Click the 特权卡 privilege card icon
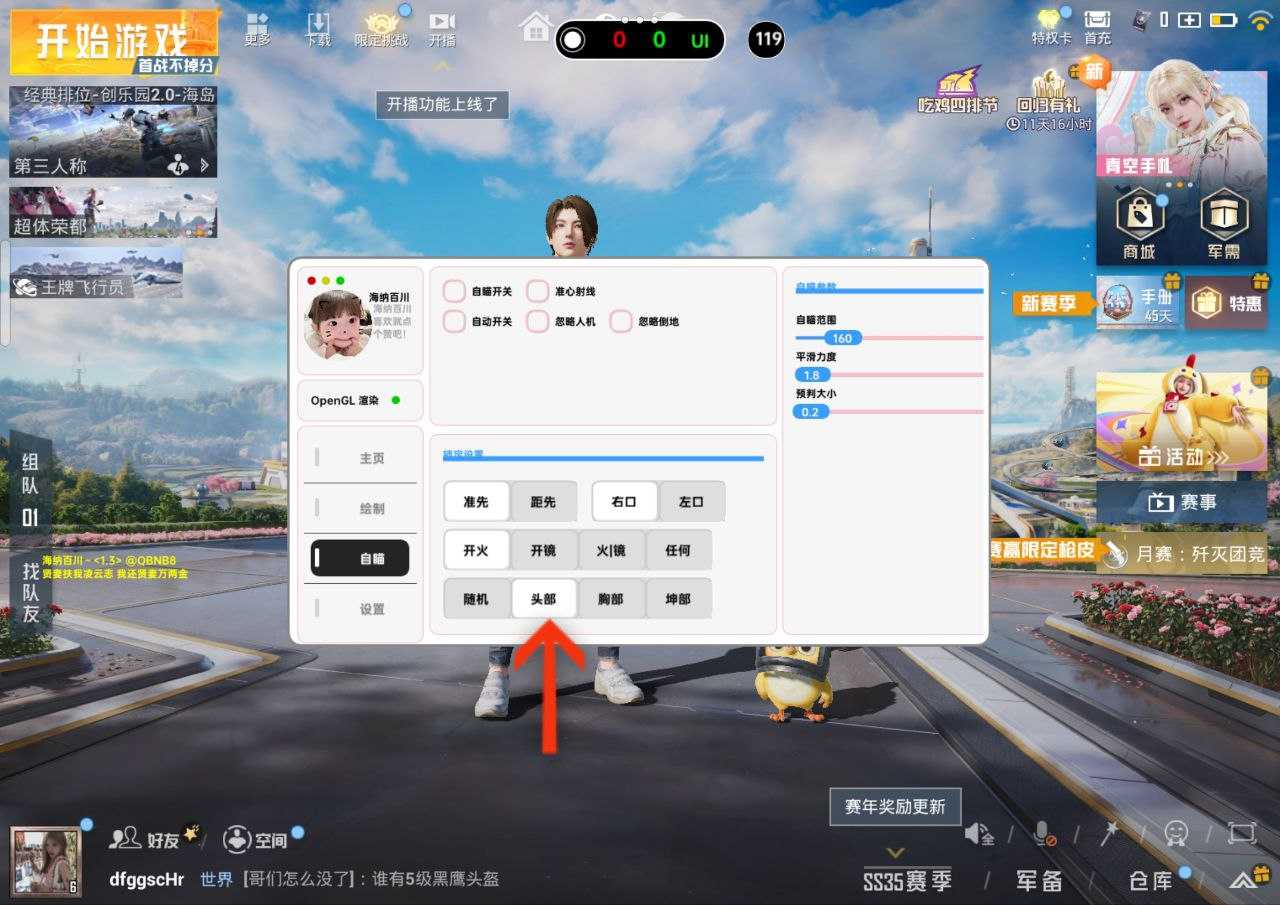The image size is (1280, 905). 1051,25
